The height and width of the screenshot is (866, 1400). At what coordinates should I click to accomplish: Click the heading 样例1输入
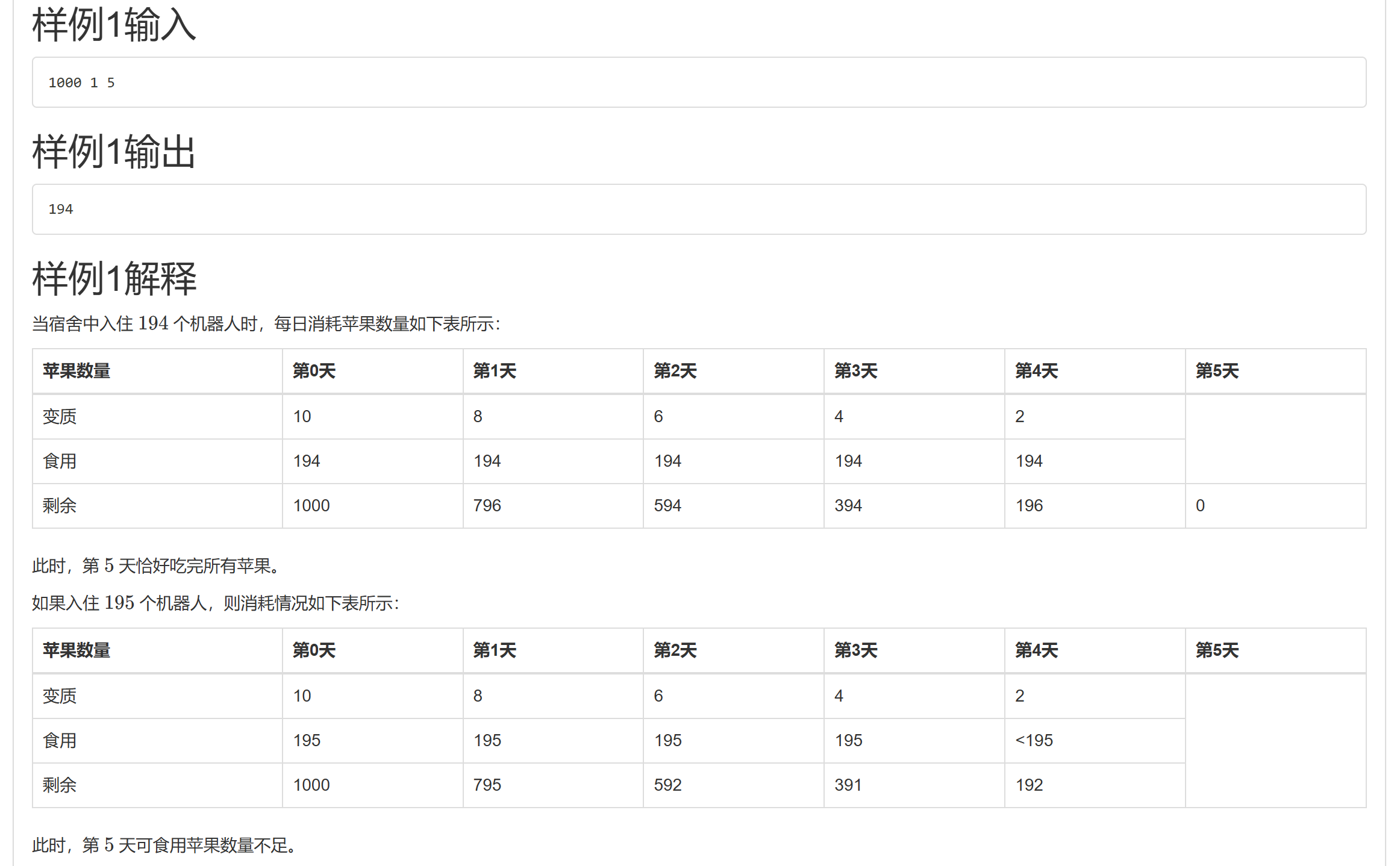coord(114,25)
